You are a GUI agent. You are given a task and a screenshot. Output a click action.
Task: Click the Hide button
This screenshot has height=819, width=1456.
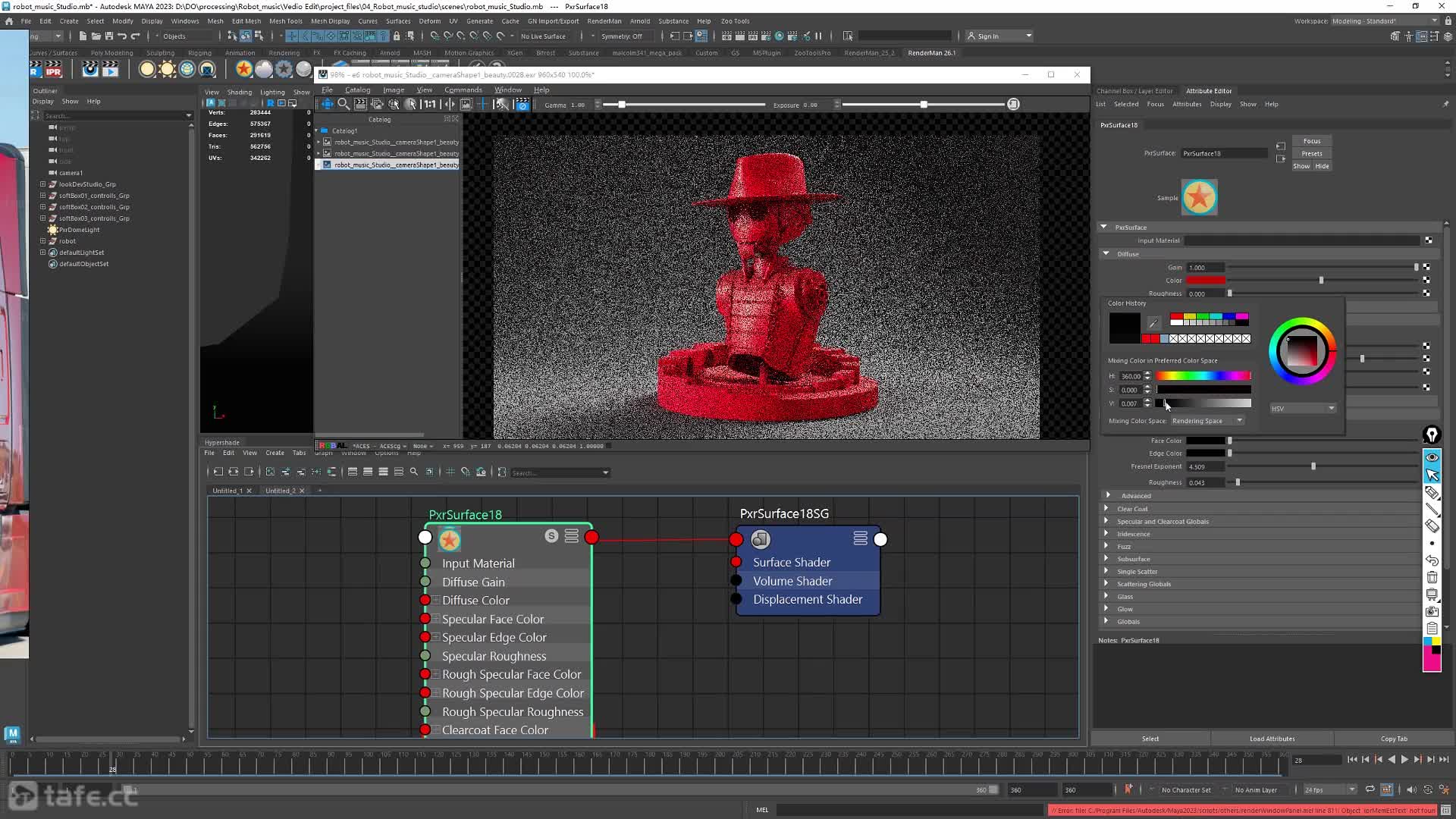pyautogui.click(x=1322, y=166)
